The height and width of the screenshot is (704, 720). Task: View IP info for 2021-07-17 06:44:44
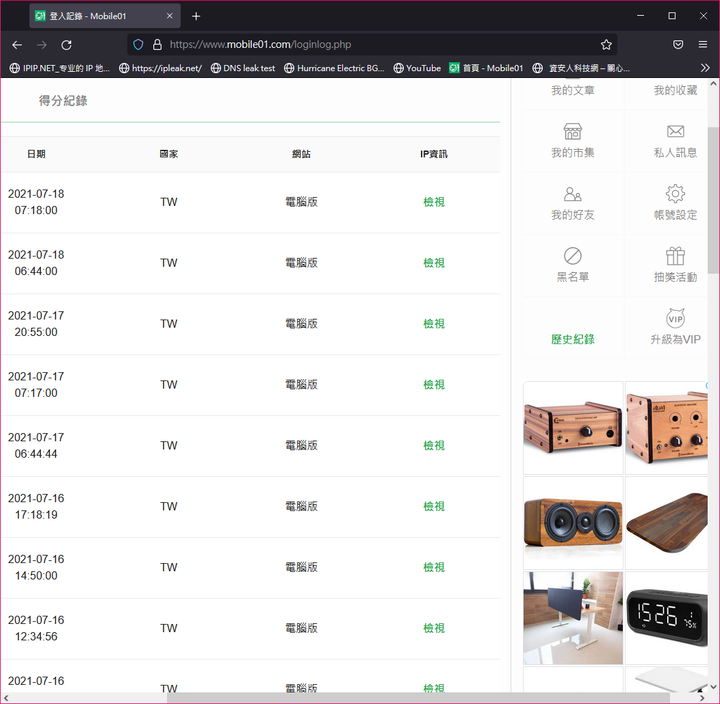coord(434,445)
